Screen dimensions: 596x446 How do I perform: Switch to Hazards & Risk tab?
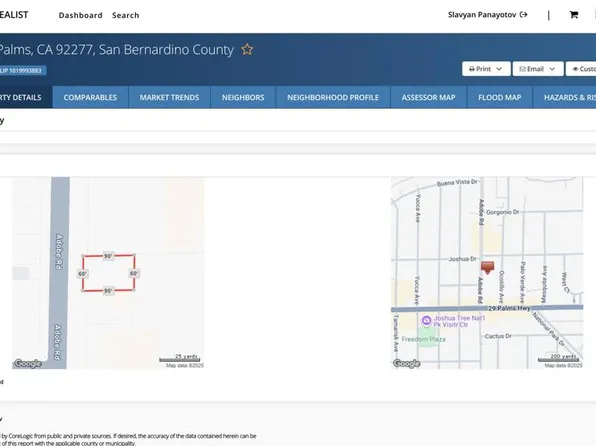565,97
